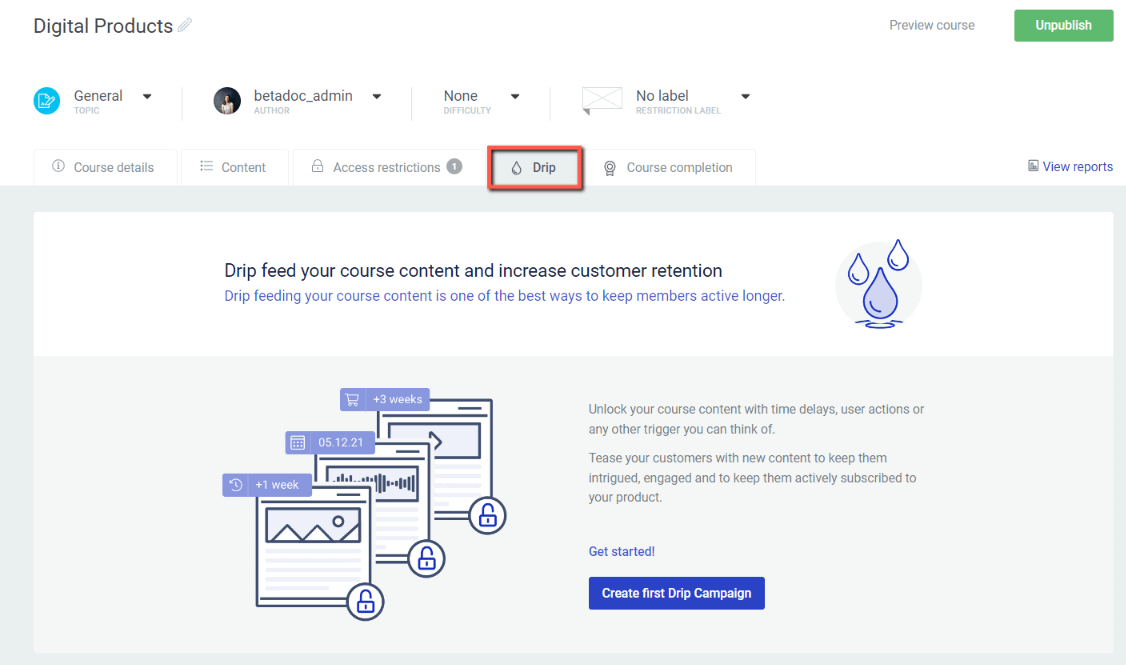
Task: Expand the General topic dropdown
Action: pos(147,97)
